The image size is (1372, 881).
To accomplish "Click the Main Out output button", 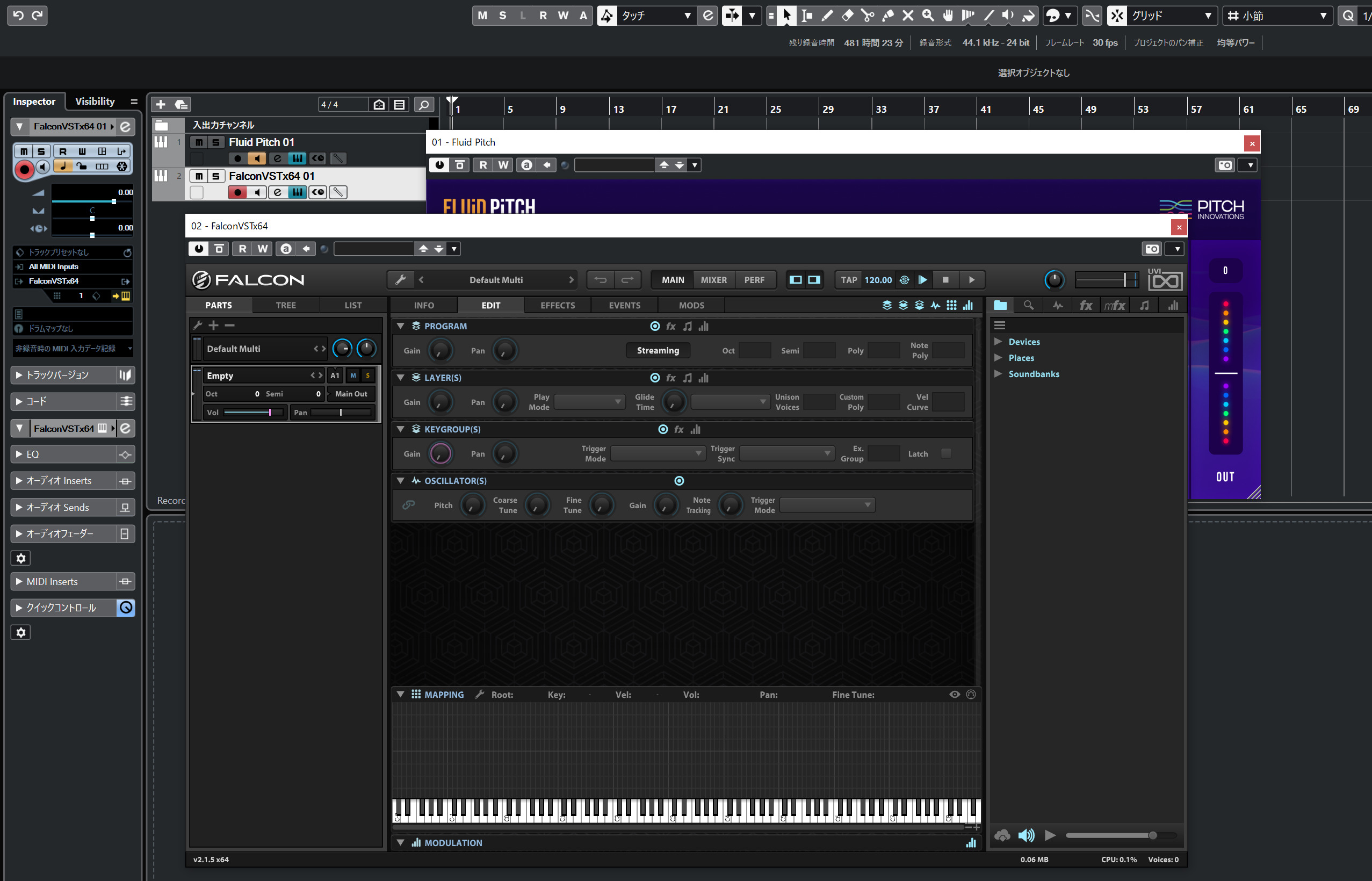I will (x=351, y=394).
